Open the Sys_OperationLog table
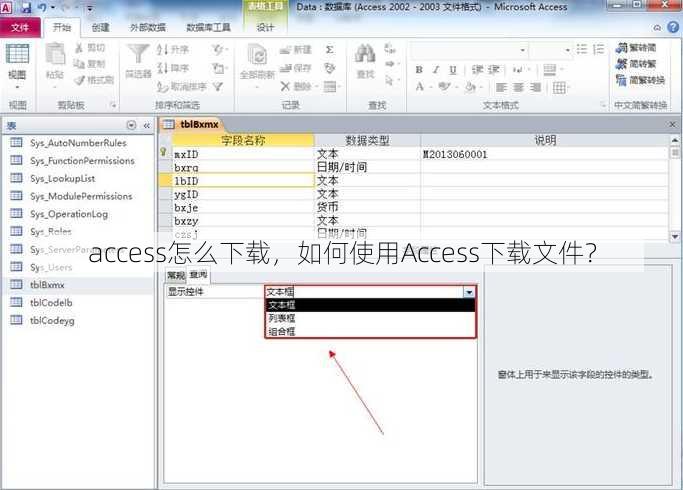 point(69,214)
